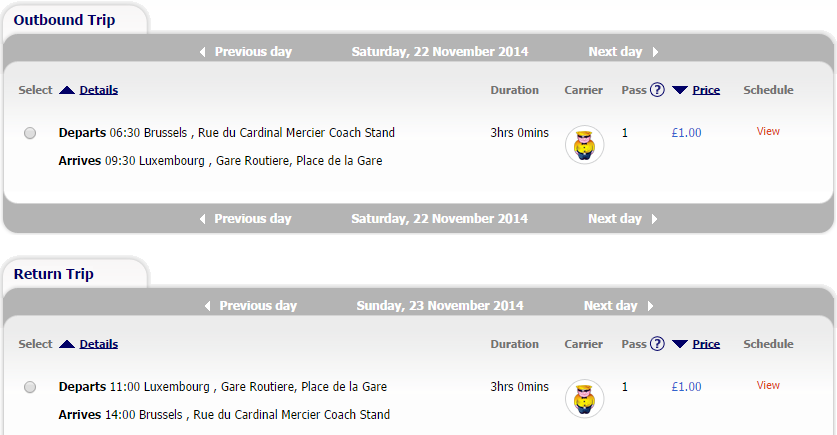This screenshot has height=435, width=837.
Task: Click the down-arrow sort icon beside return Price
Action: click(x=680, y=344)
